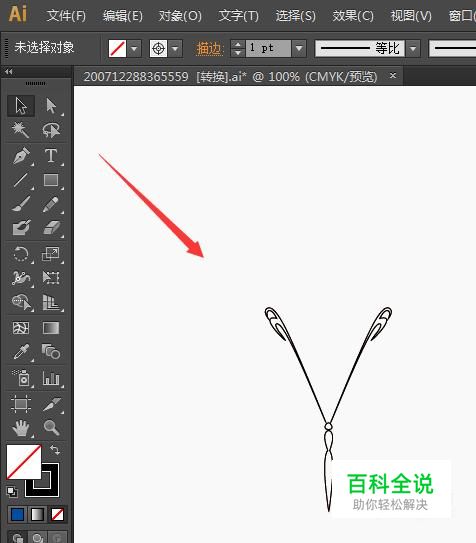Select the Paintbrush tool
This screenshot has width=476, height=543.
point(21,204)
